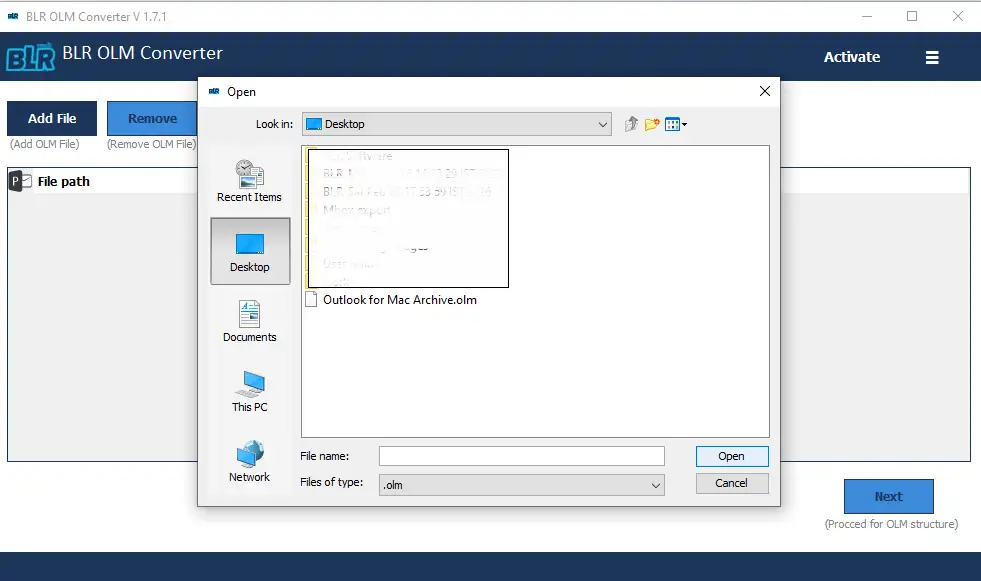Image resolution: width=981 pixels, height=581 pixels.
Task: Select the Outlook for Mac Archive.olm file
Action: click(395, 299)
